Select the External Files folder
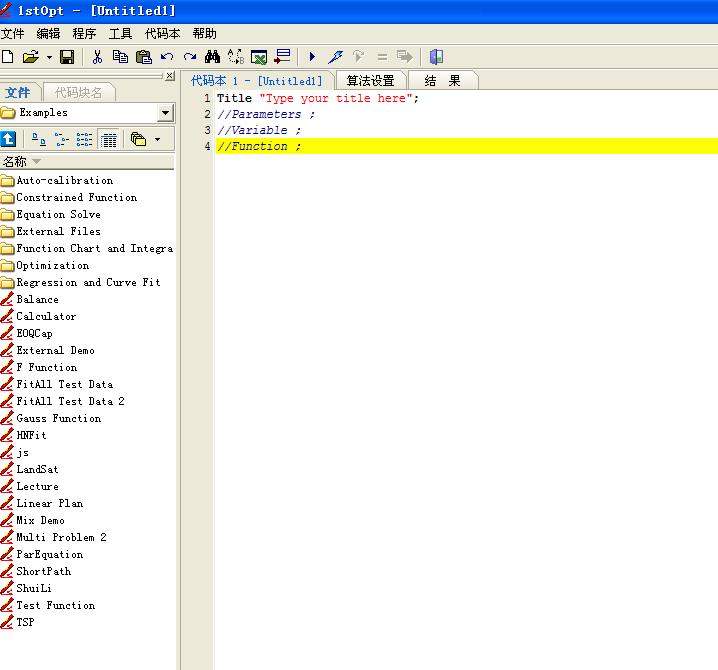The height and width of the screenshot is (670, 718). click(50, 231)
